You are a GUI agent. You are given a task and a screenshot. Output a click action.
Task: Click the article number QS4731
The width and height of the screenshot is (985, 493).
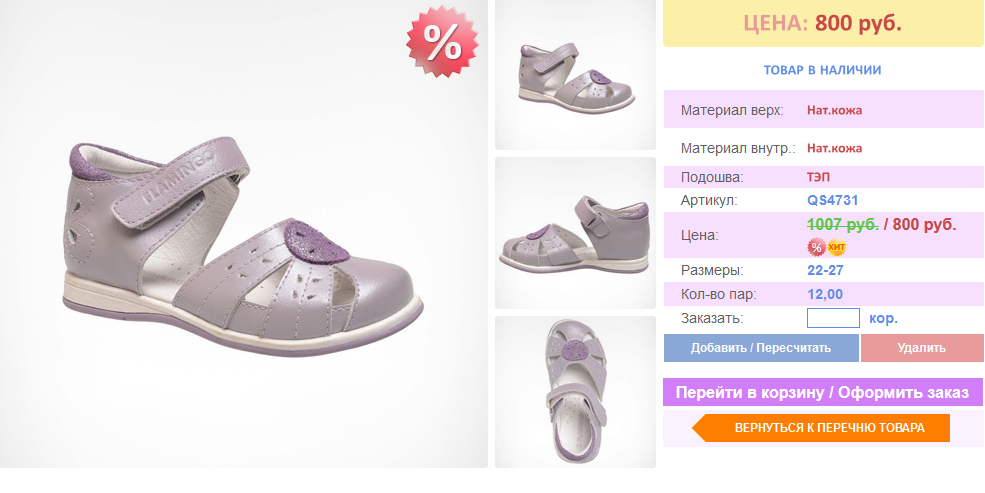point(832,200)
